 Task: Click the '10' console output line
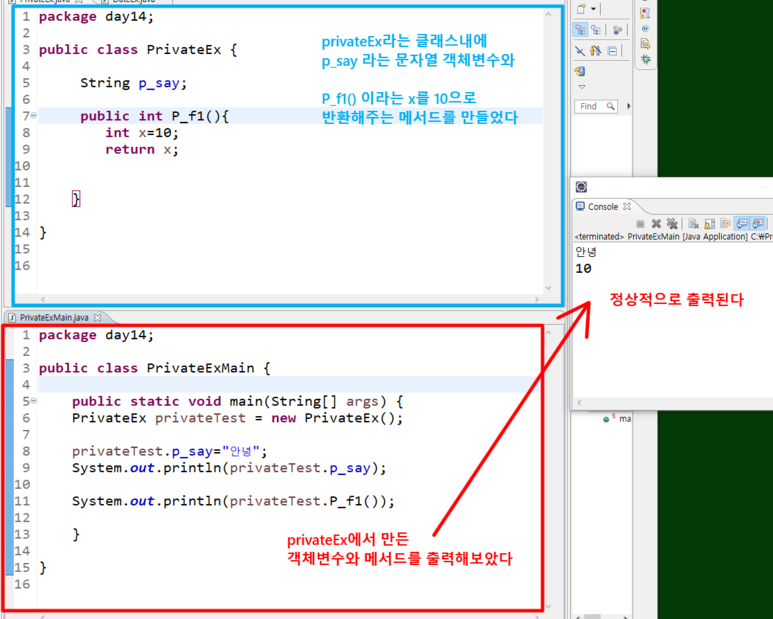(583, 269)
